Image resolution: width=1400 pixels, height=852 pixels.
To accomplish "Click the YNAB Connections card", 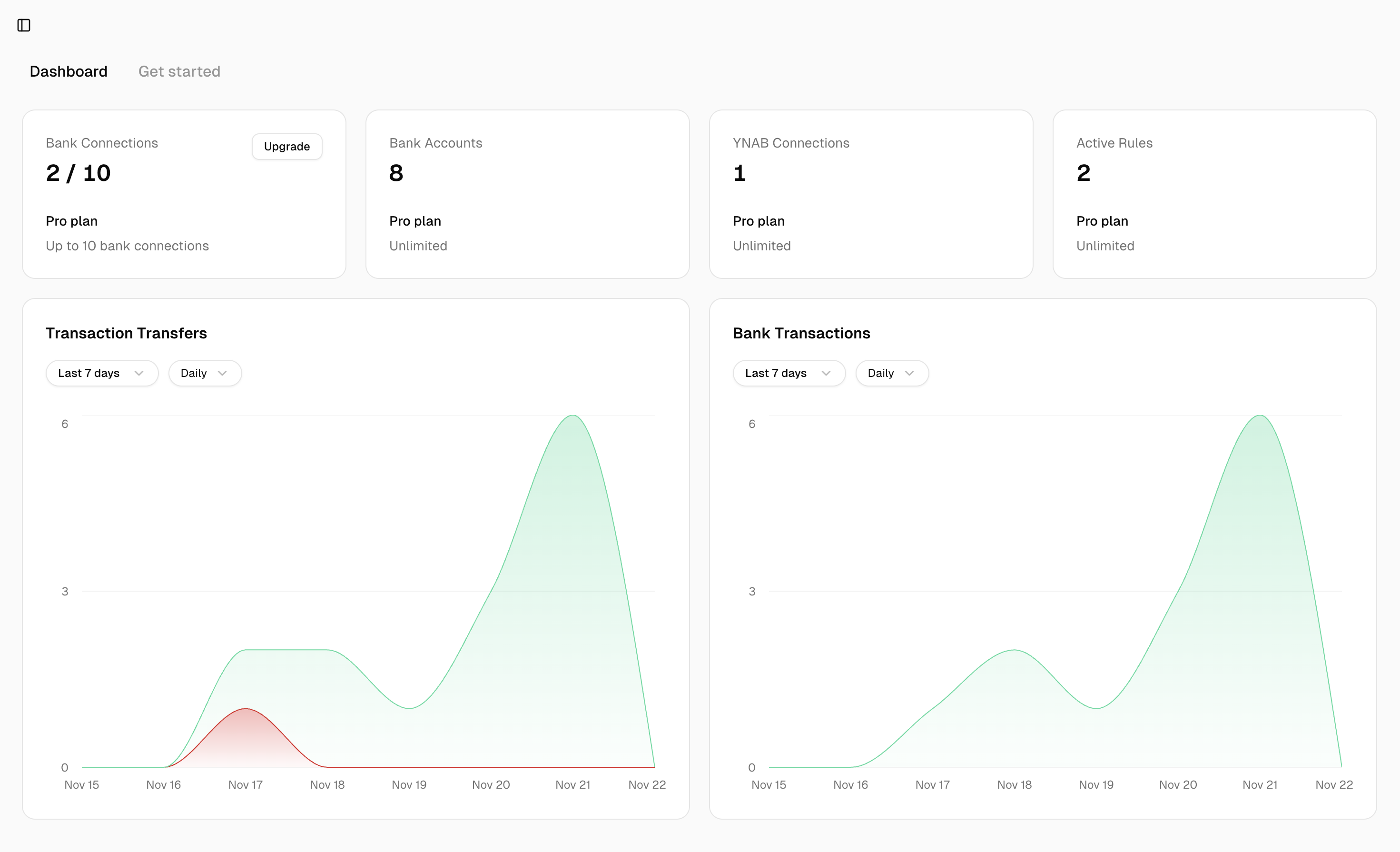I will [x=870, y=194].
